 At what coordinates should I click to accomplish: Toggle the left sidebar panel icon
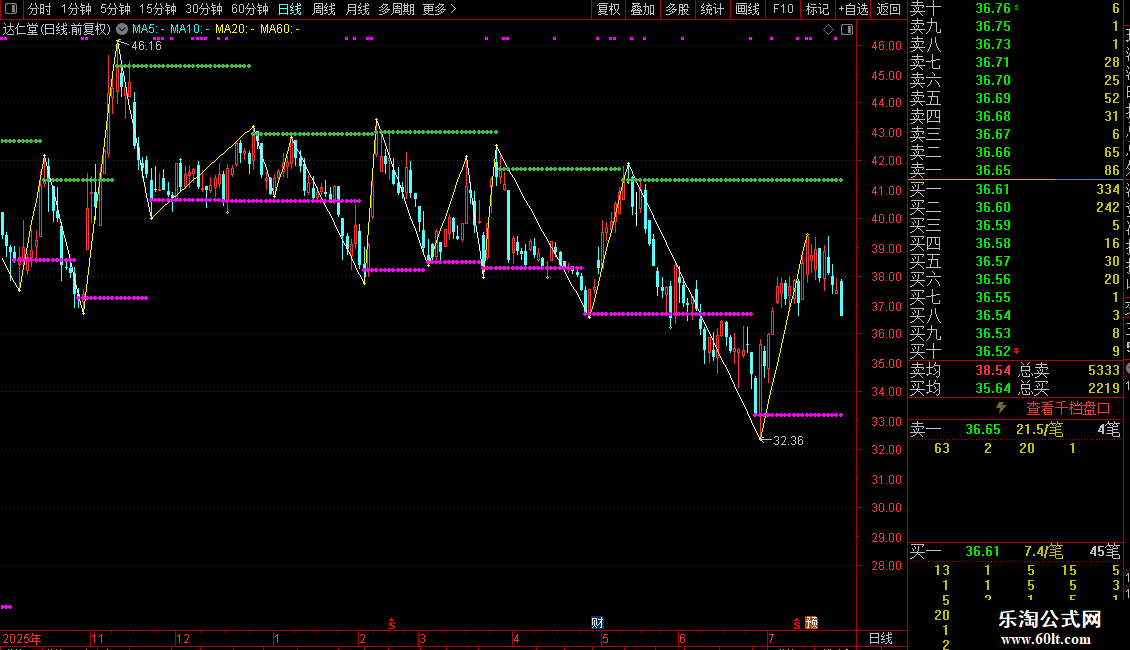(x=11, y=9)
